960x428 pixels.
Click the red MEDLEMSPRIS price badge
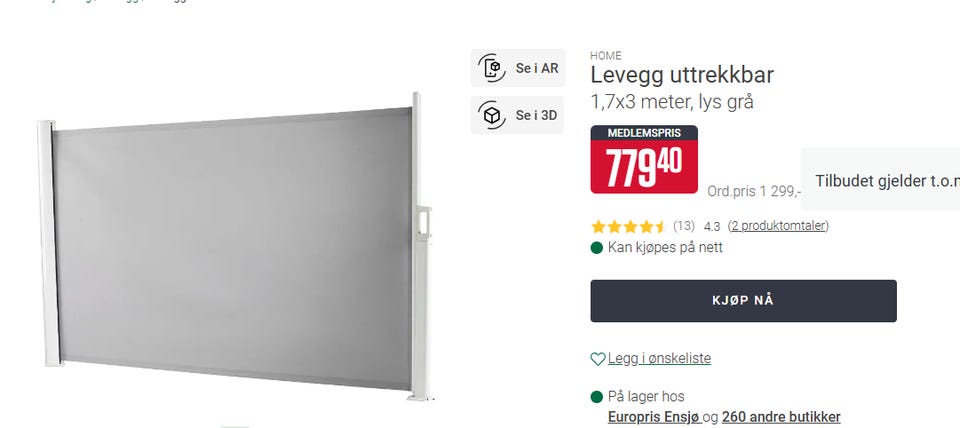tap(644, 159)
